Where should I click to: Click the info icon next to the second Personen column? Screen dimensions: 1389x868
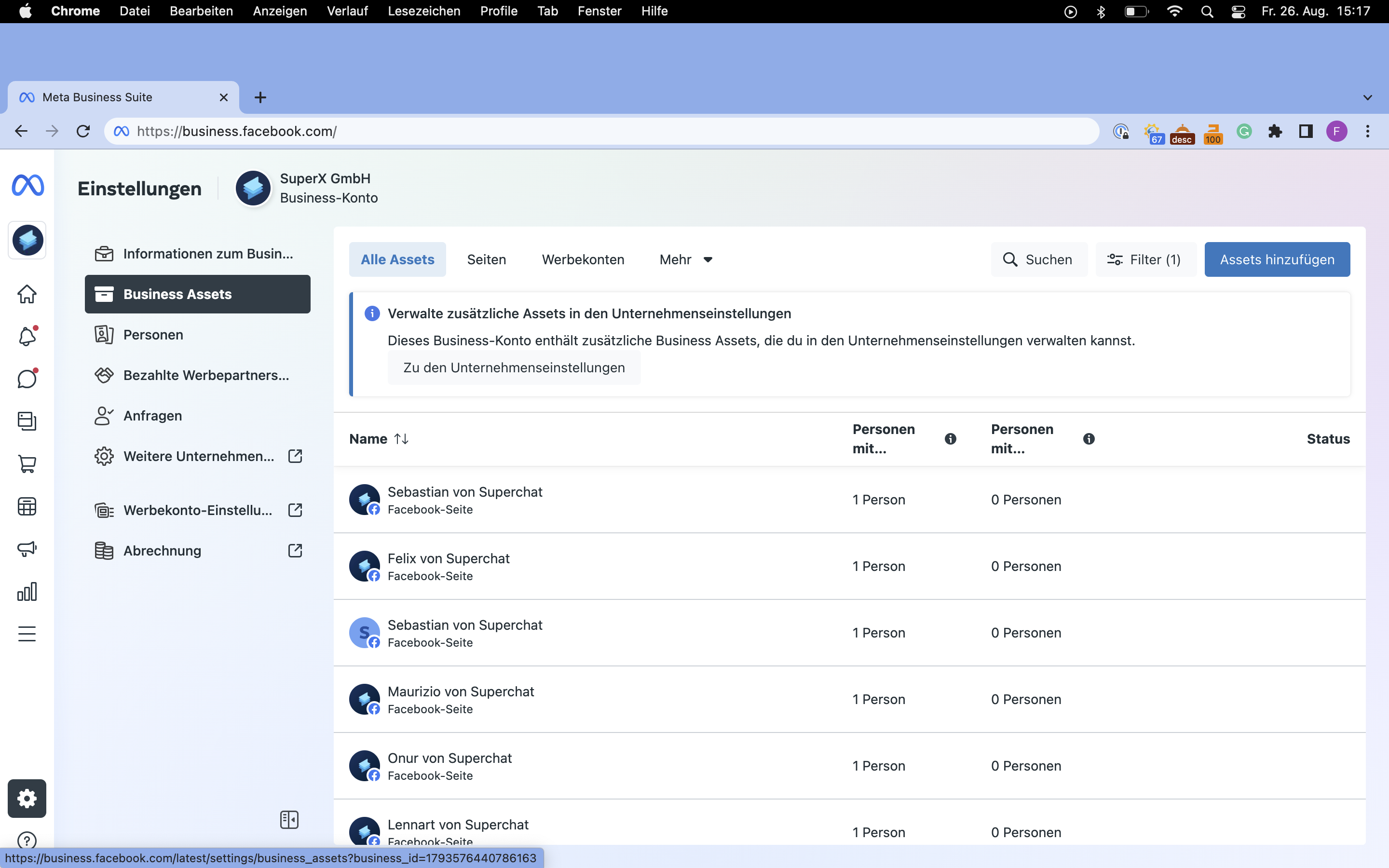1089,439
